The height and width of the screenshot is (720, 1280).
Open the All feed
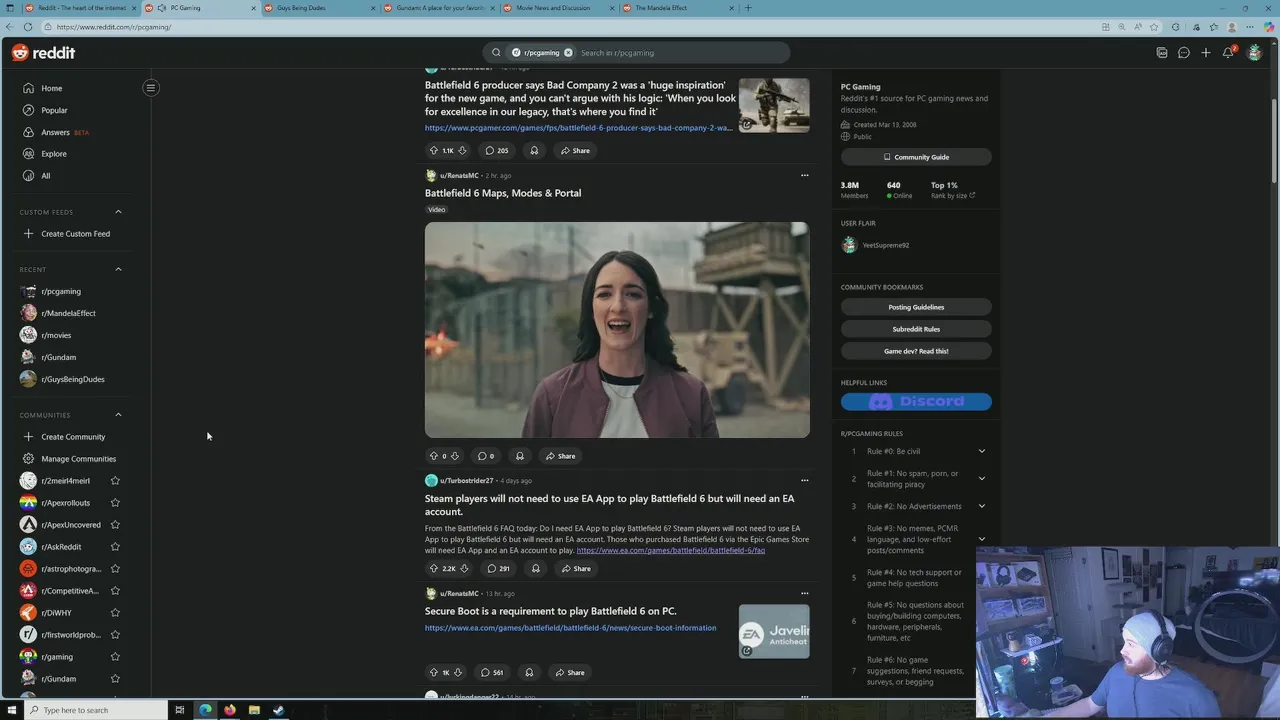[x=45, y=176]
